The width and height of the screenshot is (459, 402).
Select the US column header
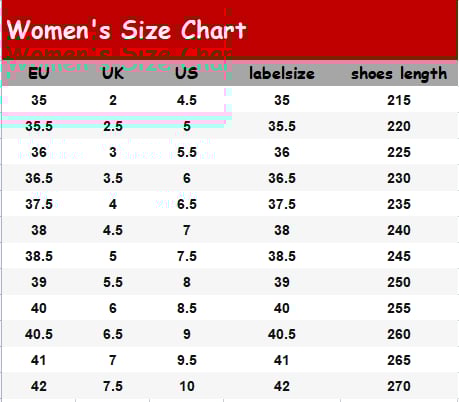click(187, 73)
